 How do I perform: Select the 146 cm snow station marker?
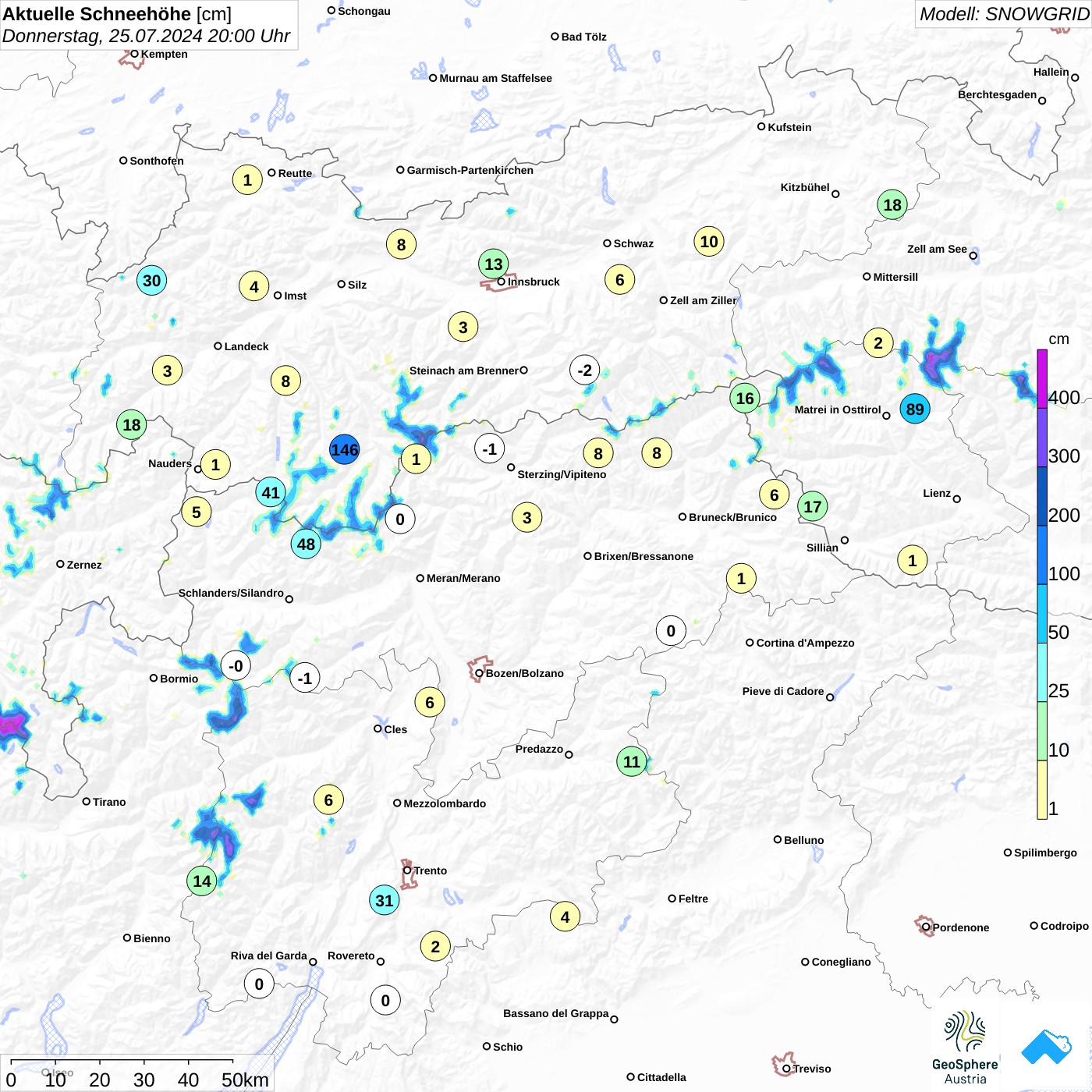tap(344, 450)
